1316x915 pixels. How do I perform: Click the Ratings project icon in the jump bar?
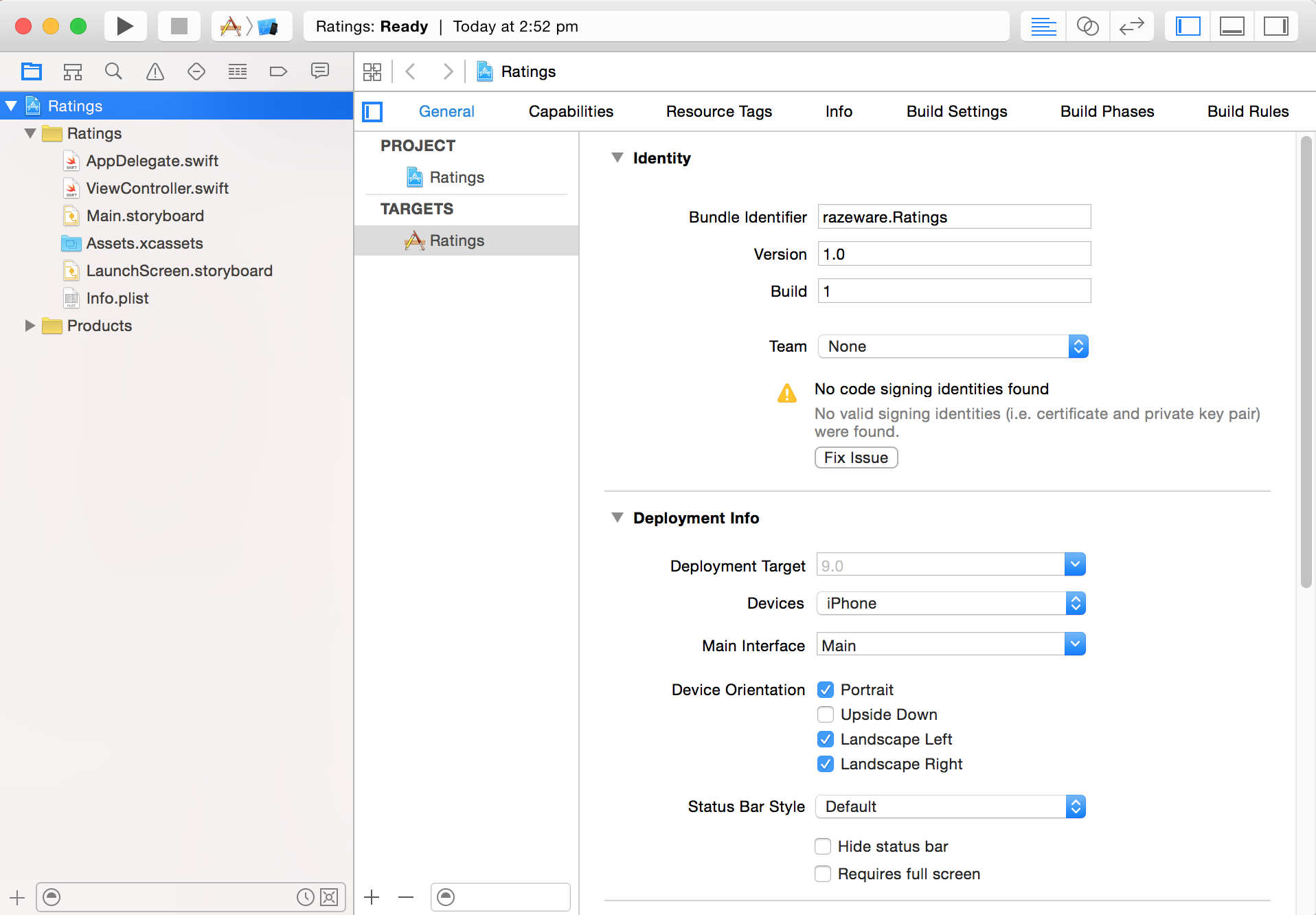coord(485,71)
